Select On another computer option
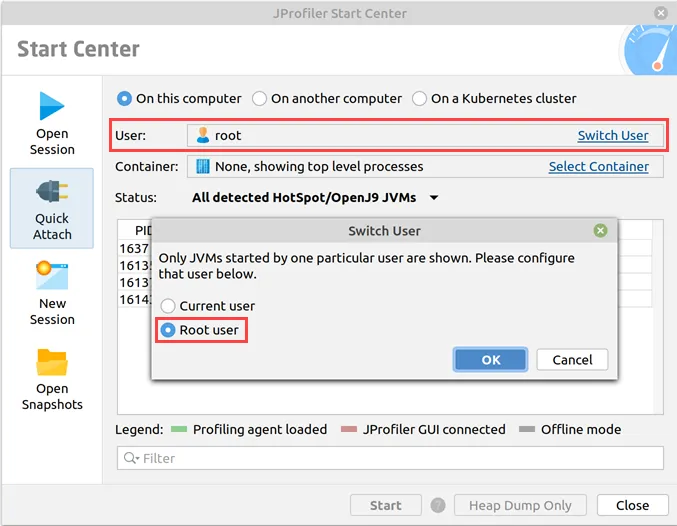Image resolution: width=677 pixels, height=526 pixels. (327, 98)
